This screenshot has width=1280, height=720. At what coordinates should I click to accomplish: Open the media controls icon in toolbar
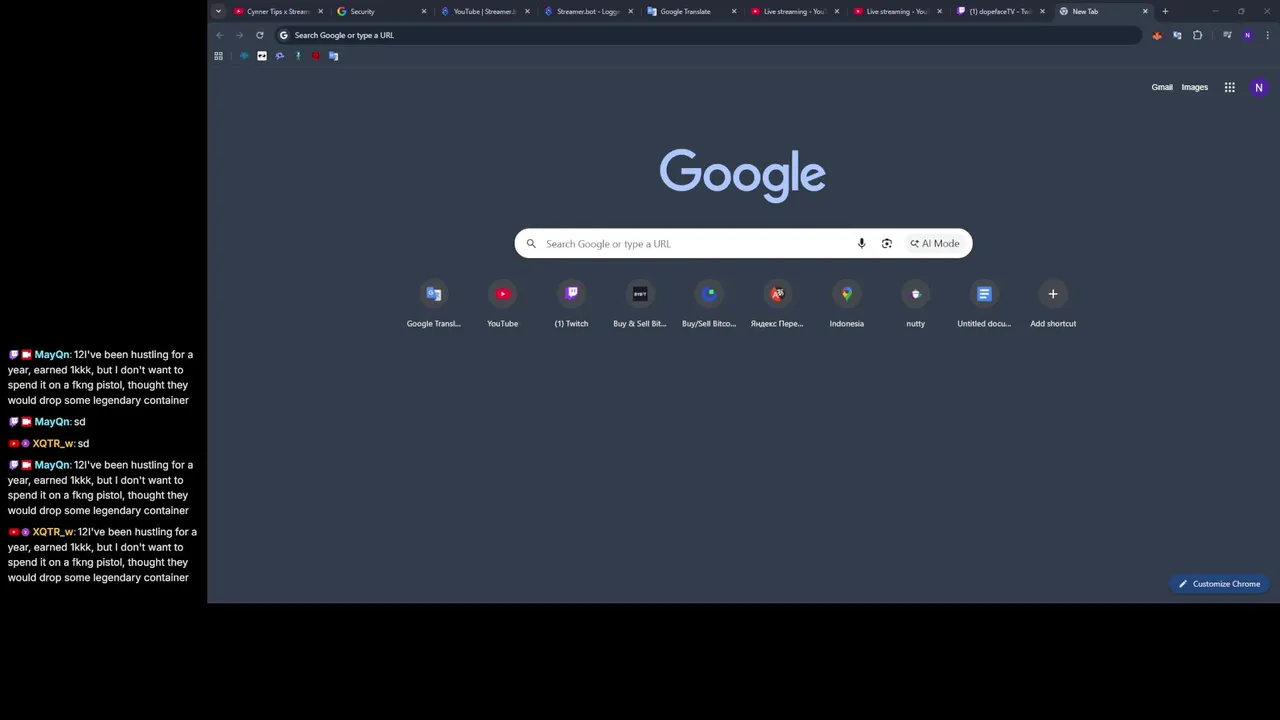pos(1227,35)
